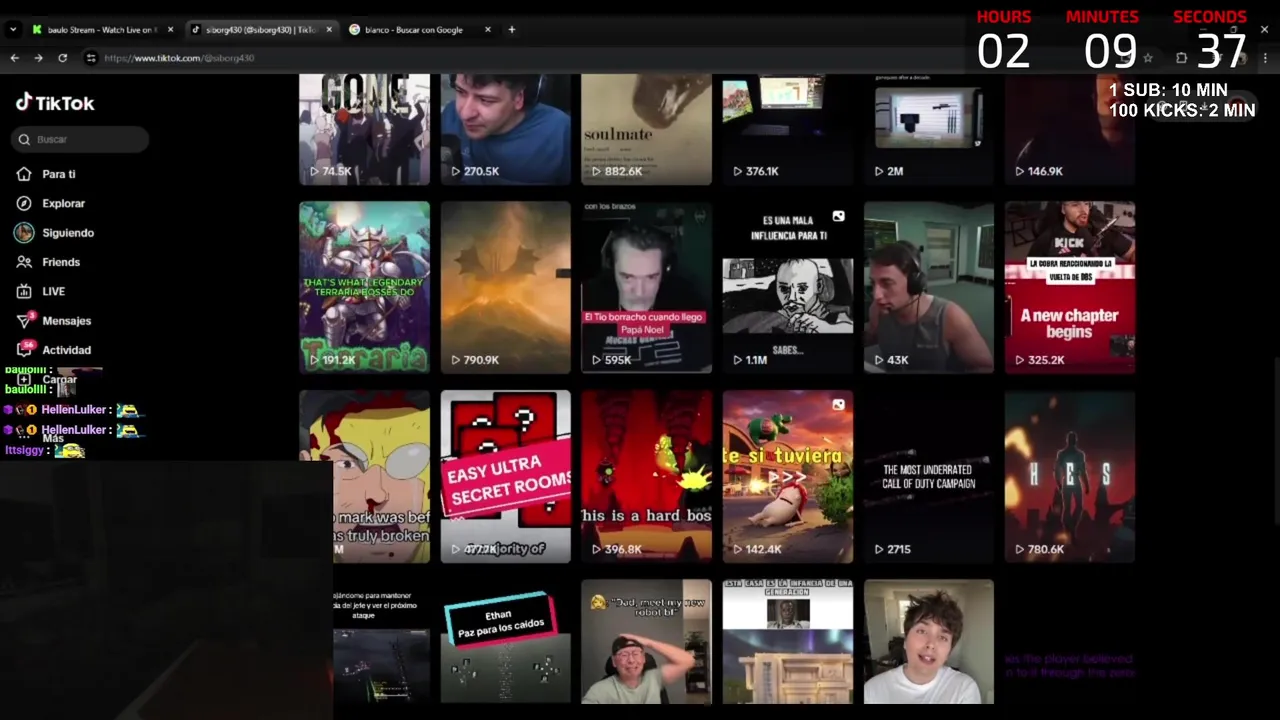
Task: Switch to the siborg430 TikTok tab
Action: (262, 30)
